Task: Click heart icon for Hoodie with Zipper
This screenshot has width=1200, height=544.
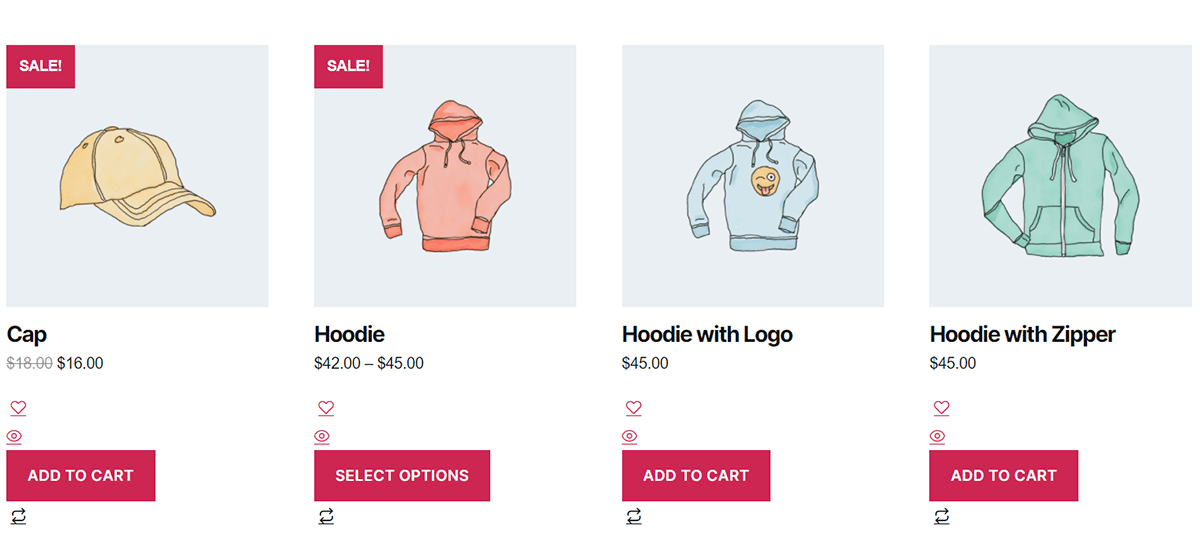Action: pyautogui.click(x=941, y=408)
